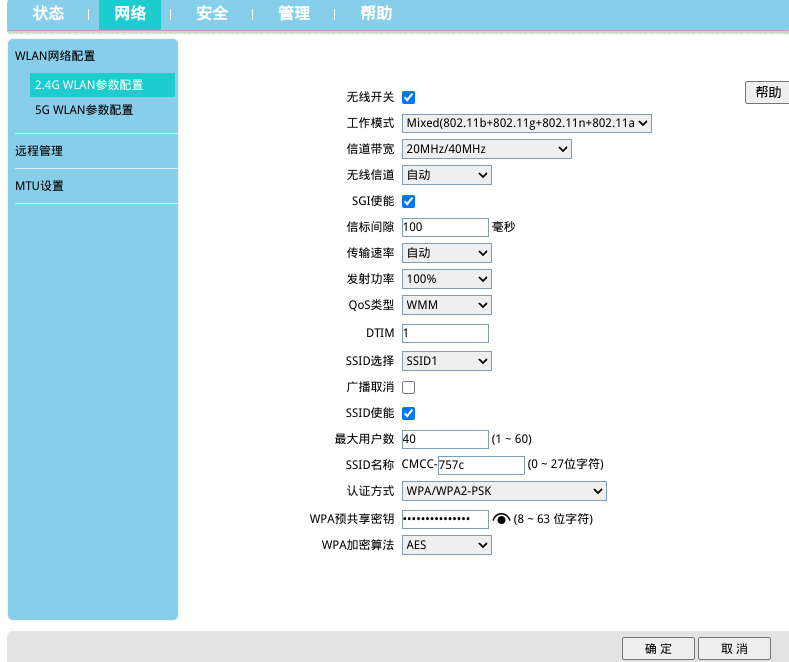
Task: Go to the 管理 tab
Action: [294, 14]
